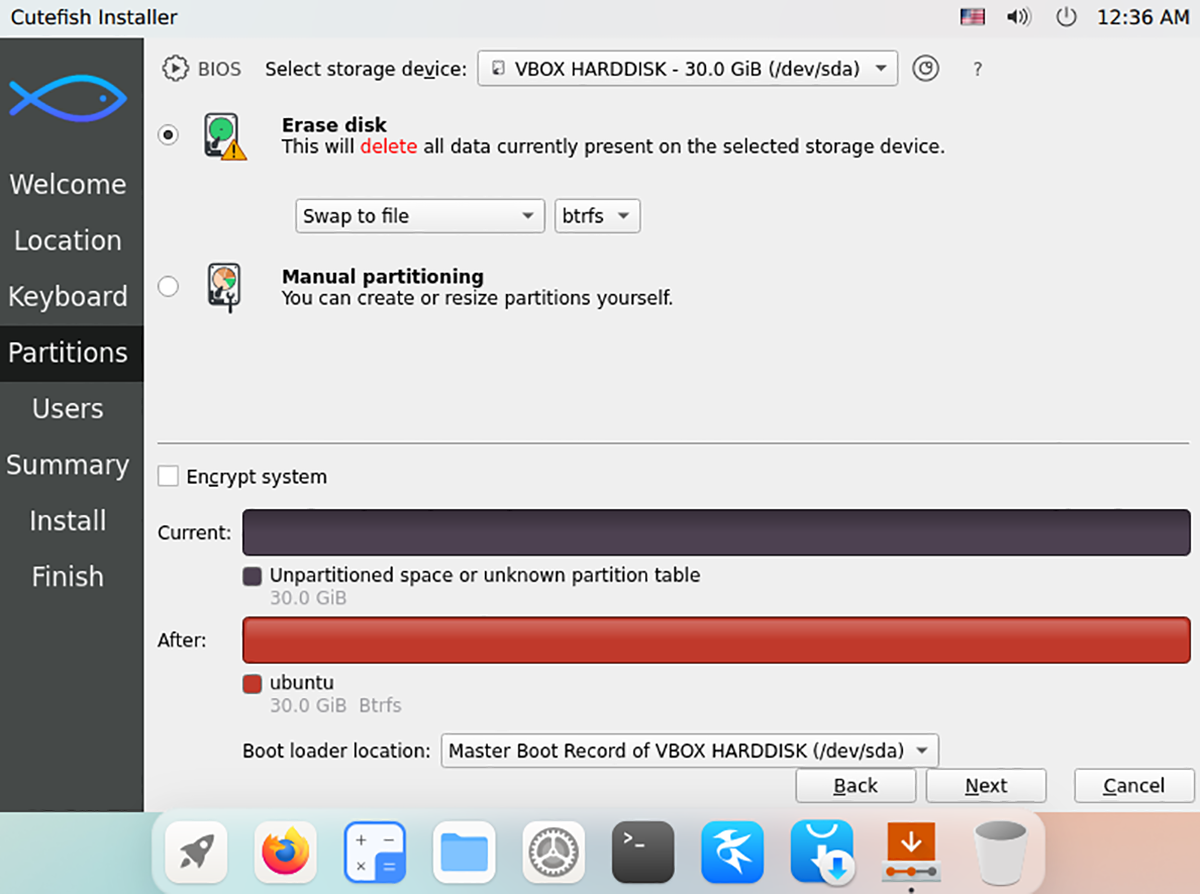Click the Back button
The image size is (1200, 894).
(856, 786)
